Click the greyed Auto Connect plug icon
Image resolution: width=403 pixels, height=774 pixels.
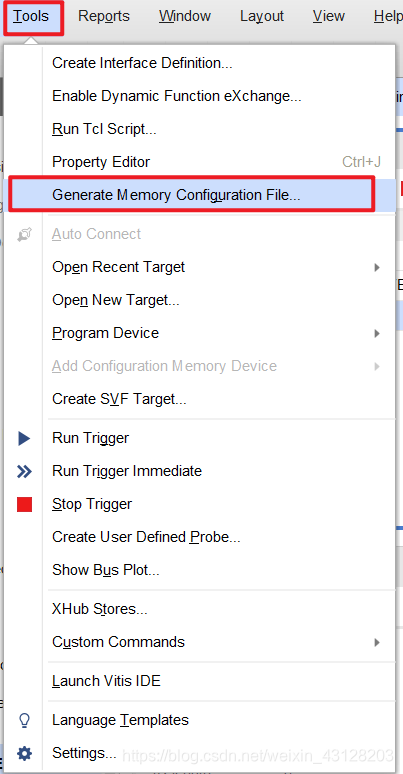pyautogui.click(x=24, y=234)
